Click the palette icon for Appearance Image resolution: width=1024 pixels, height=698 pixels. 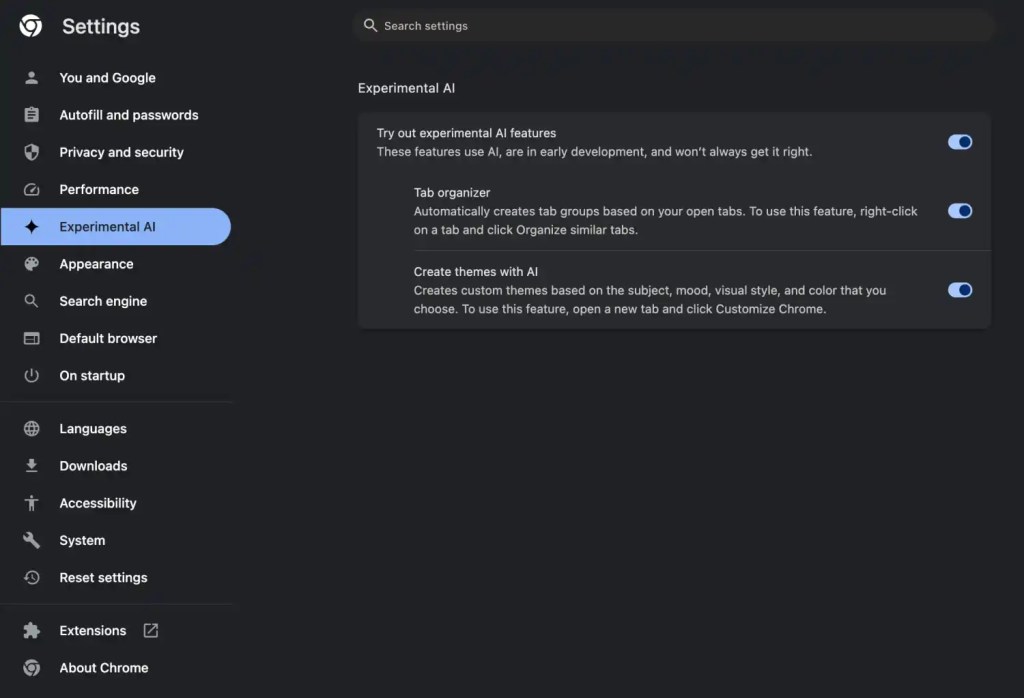(x=31, y=264)
